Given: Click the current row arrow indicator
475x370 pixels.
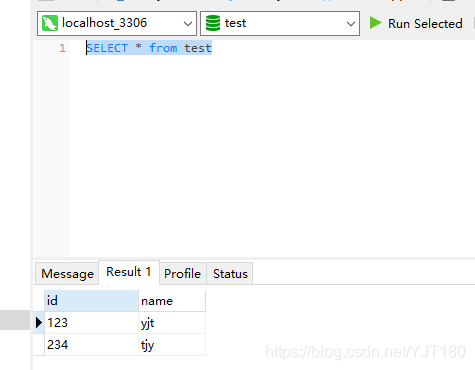Looking at the screenshot, I should click(39, 323).
